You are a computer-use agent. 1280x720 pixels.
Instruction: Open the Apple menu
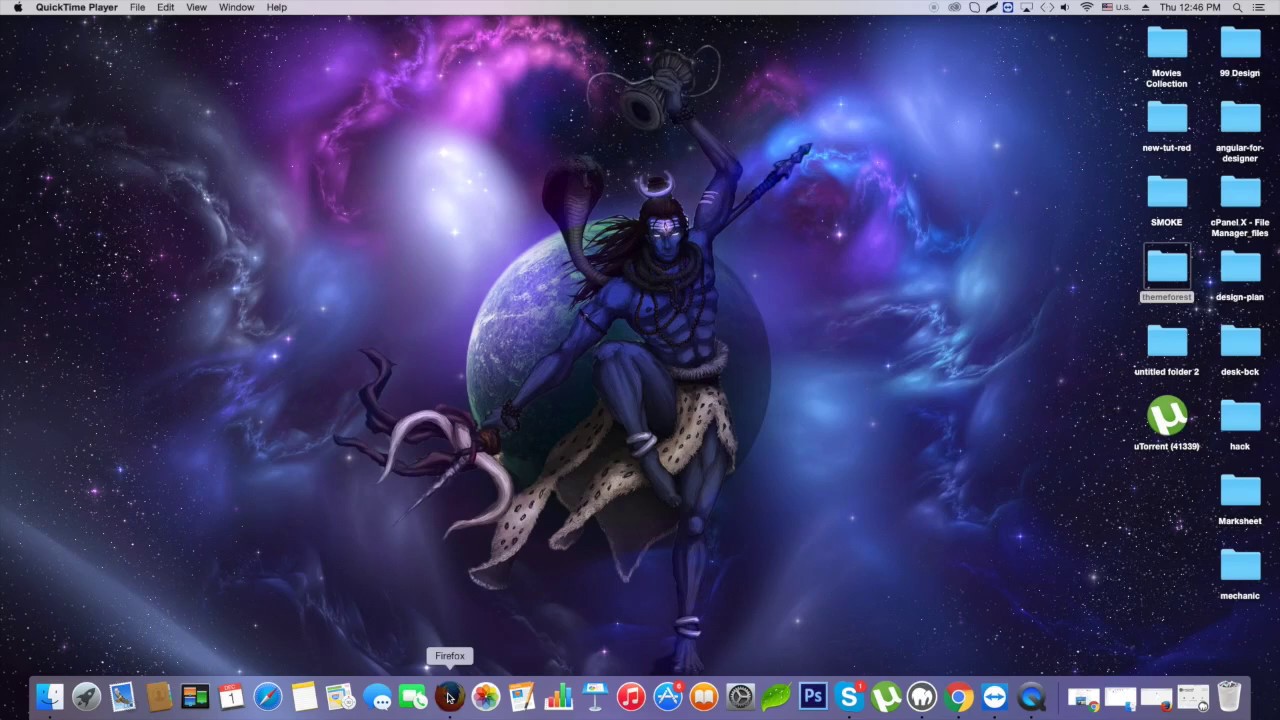(17, 7)
